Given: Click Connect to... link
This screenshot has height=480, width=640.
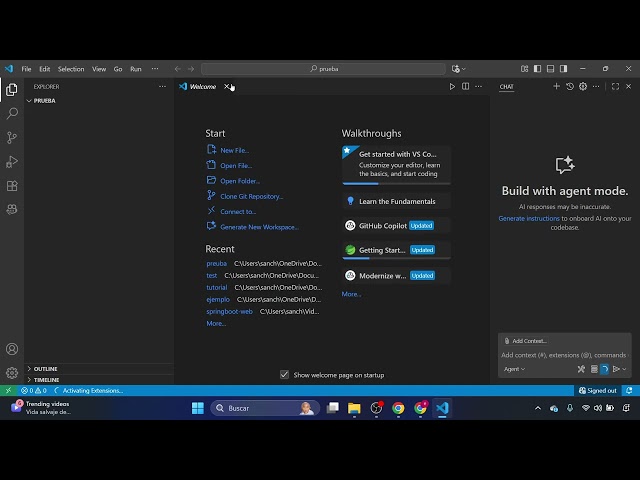Looking at the screenshot, I should pyautogui.click(x=238, y=212).
